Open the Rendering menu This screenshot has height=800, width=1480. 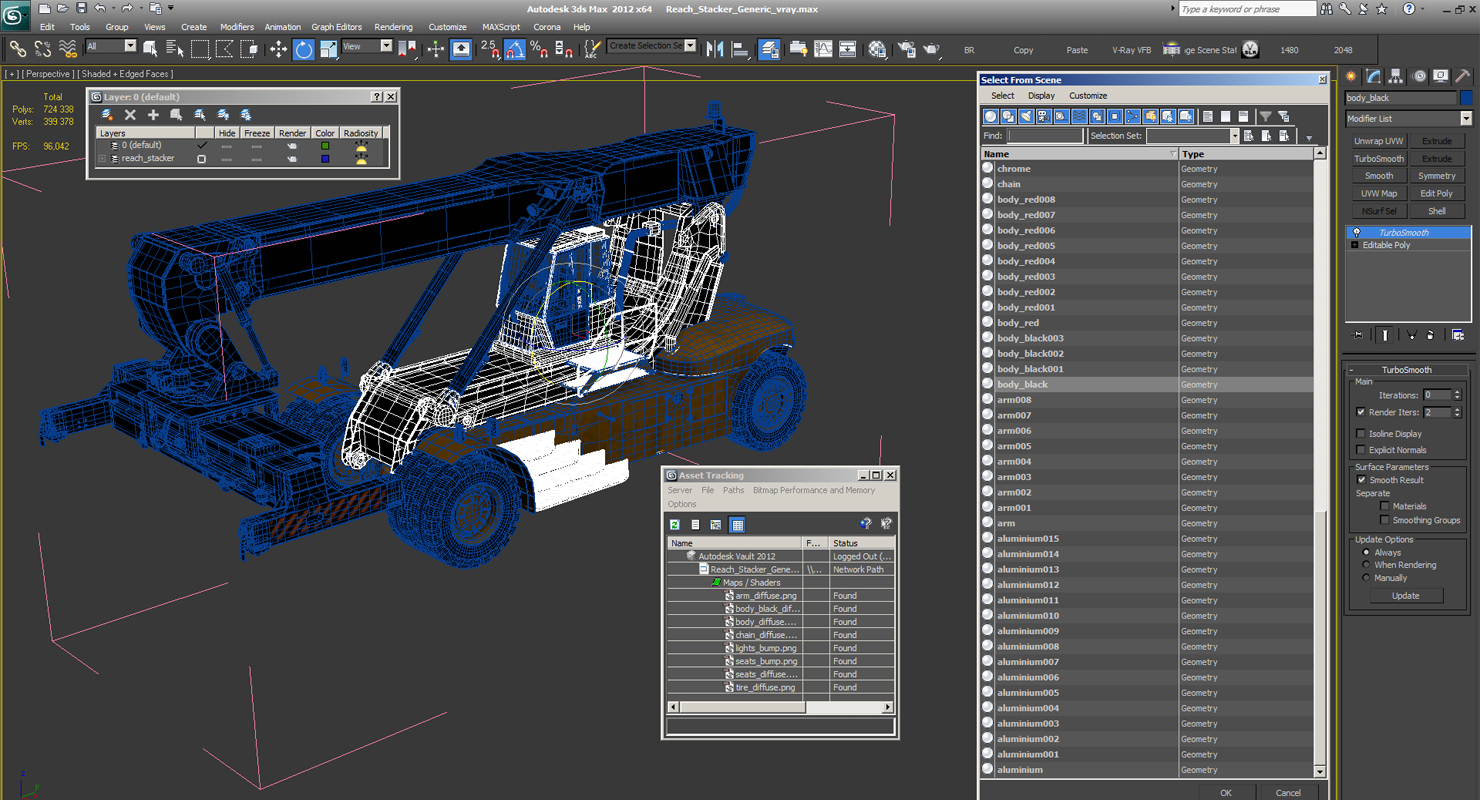click(393, 27)
